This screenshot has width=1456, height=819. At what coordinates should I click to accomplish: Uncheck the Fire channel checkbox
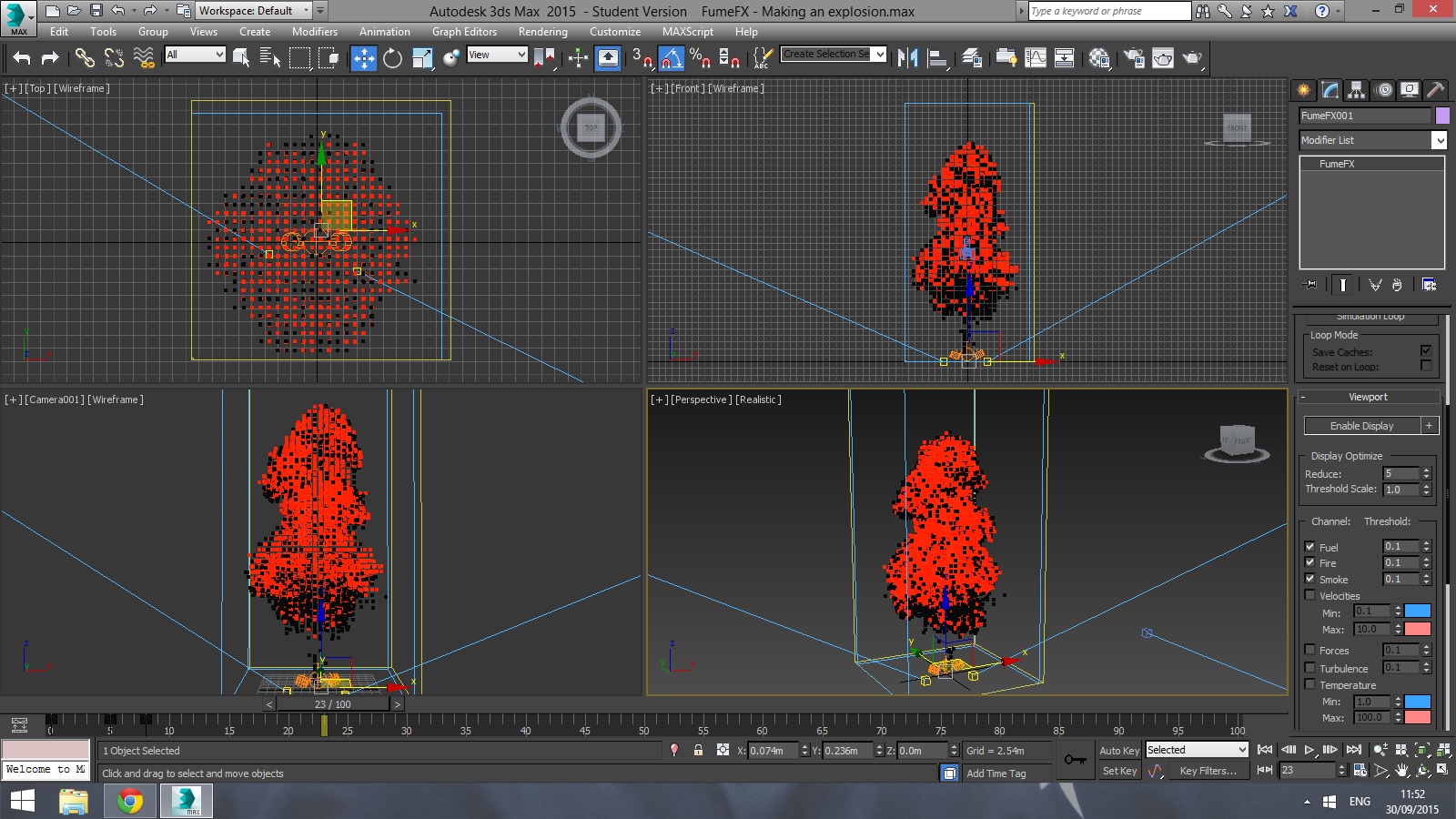1310,562
